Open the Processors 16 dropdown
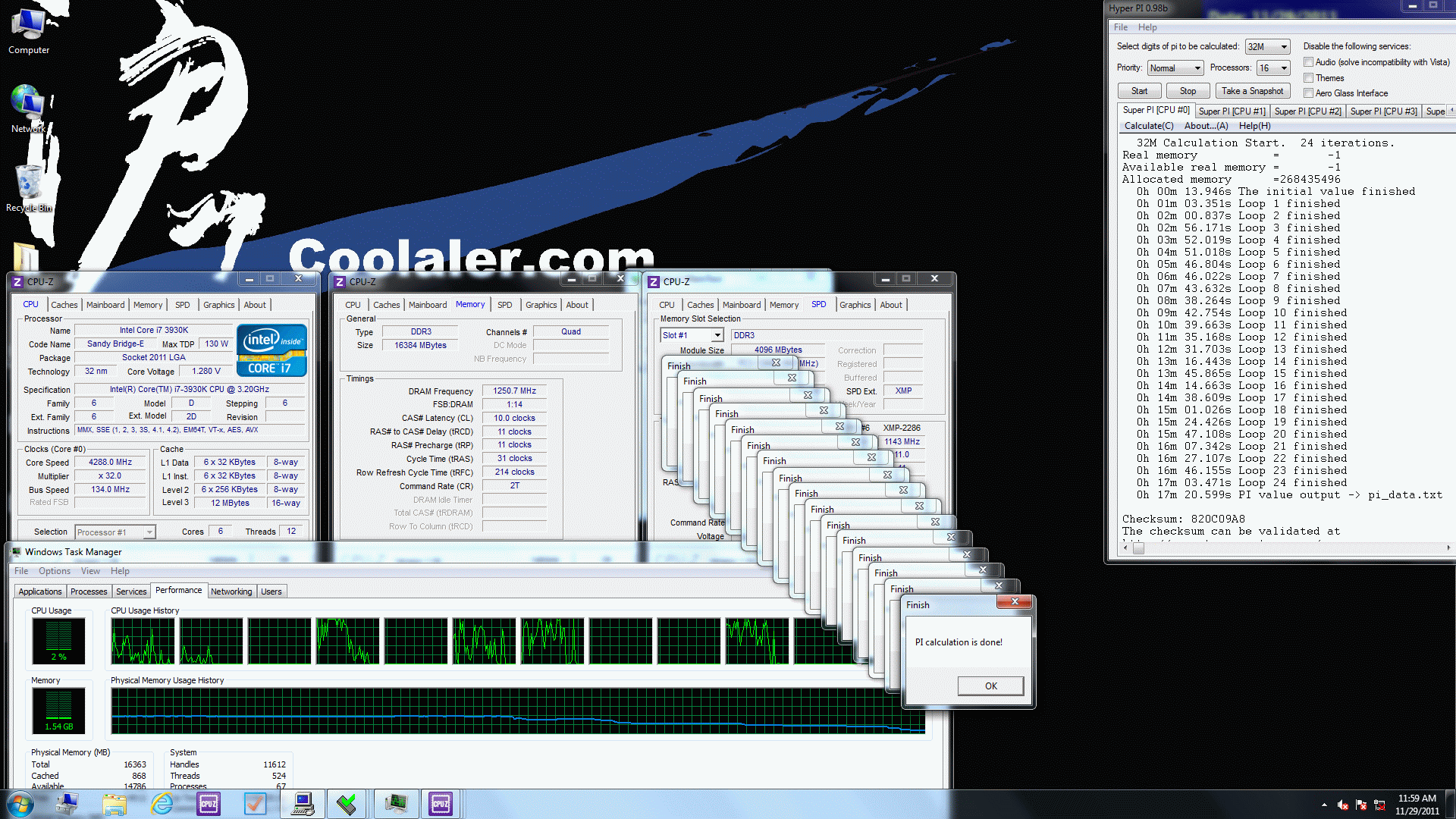Screen dimensions: 1456x819 click(1272, 68)
